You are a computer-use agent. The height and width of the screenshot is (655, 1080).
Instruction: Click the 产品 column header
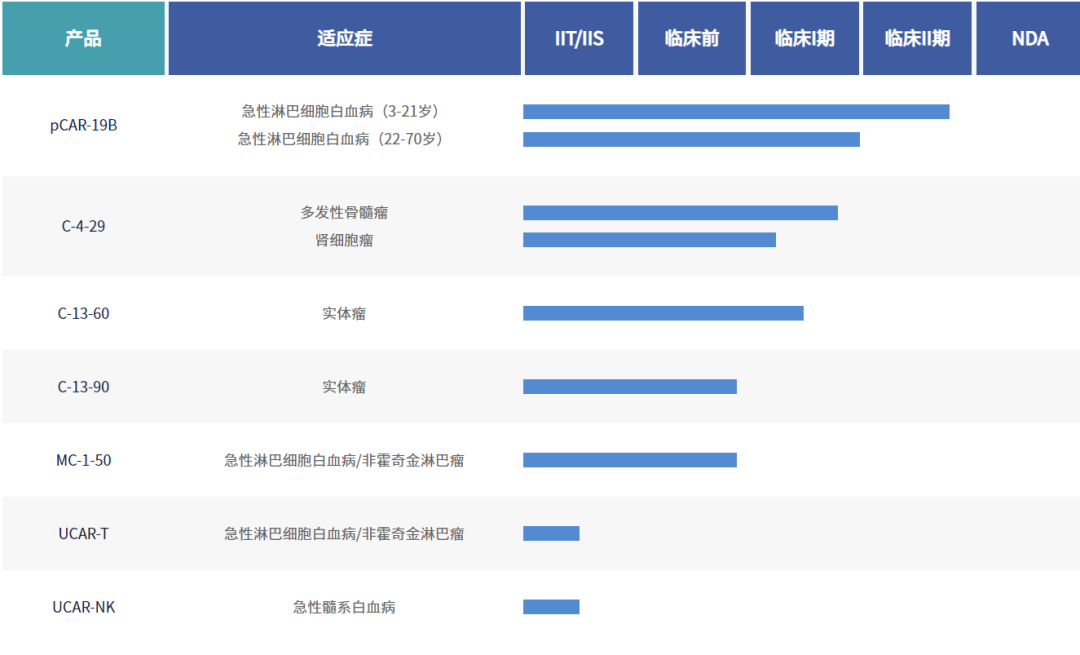83,39
